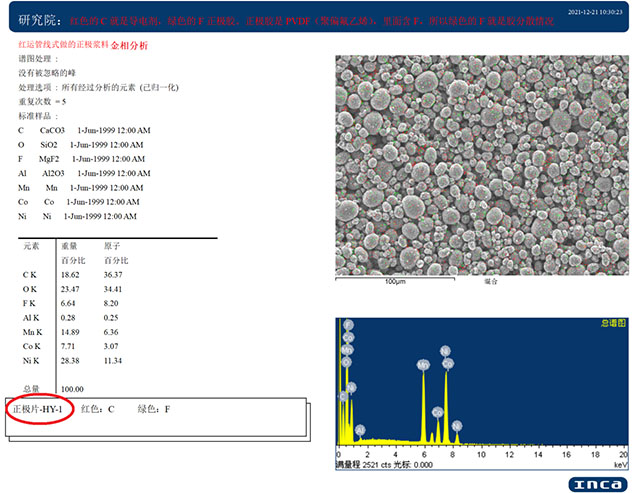Click the INCA logo at bottom right
Viewport: 640px width, 493px height.
click(598, 484)
